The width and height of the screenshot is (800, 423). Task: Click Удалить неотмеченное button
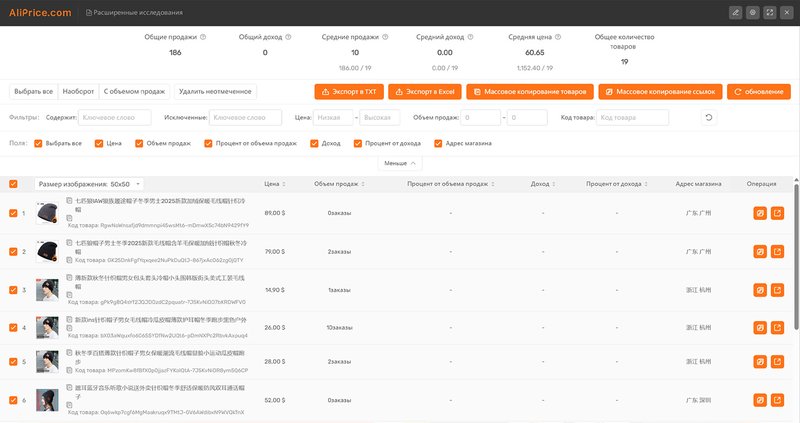[215, 91]
